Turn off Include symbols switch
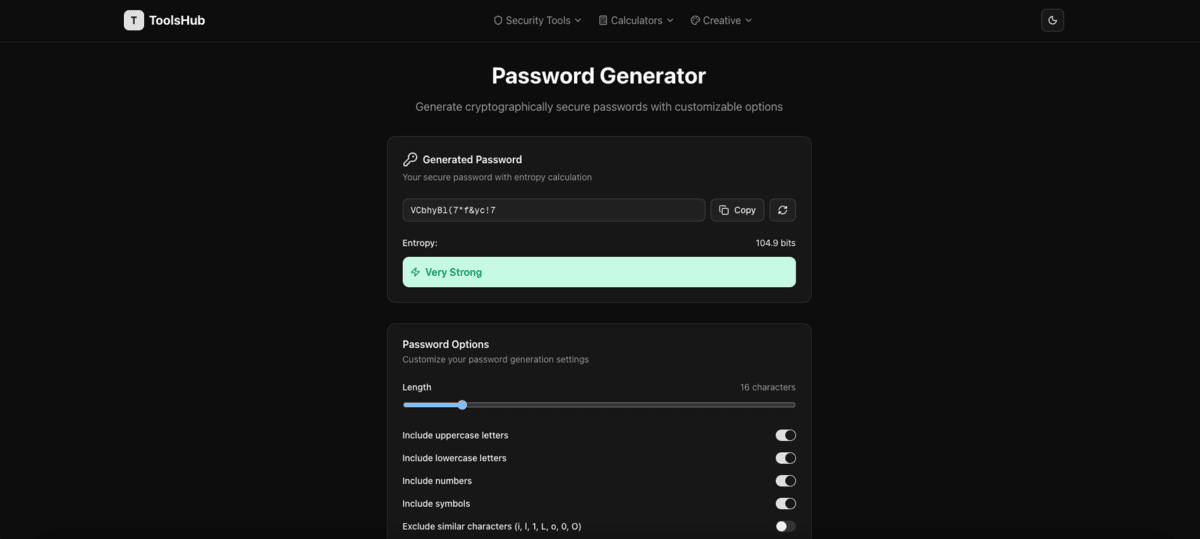This screenshot has width=1200, height=539. [786, 504]
